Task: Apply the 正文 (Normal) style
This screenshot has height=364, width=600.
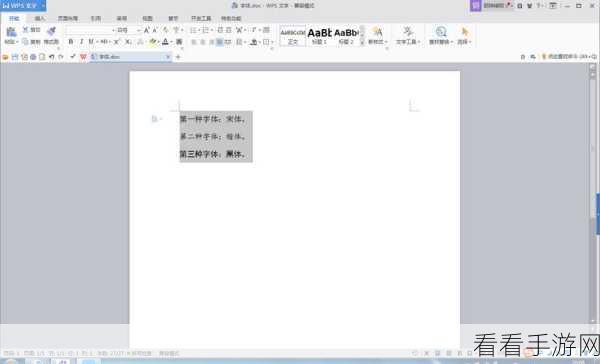Action: tap(293, 36)
